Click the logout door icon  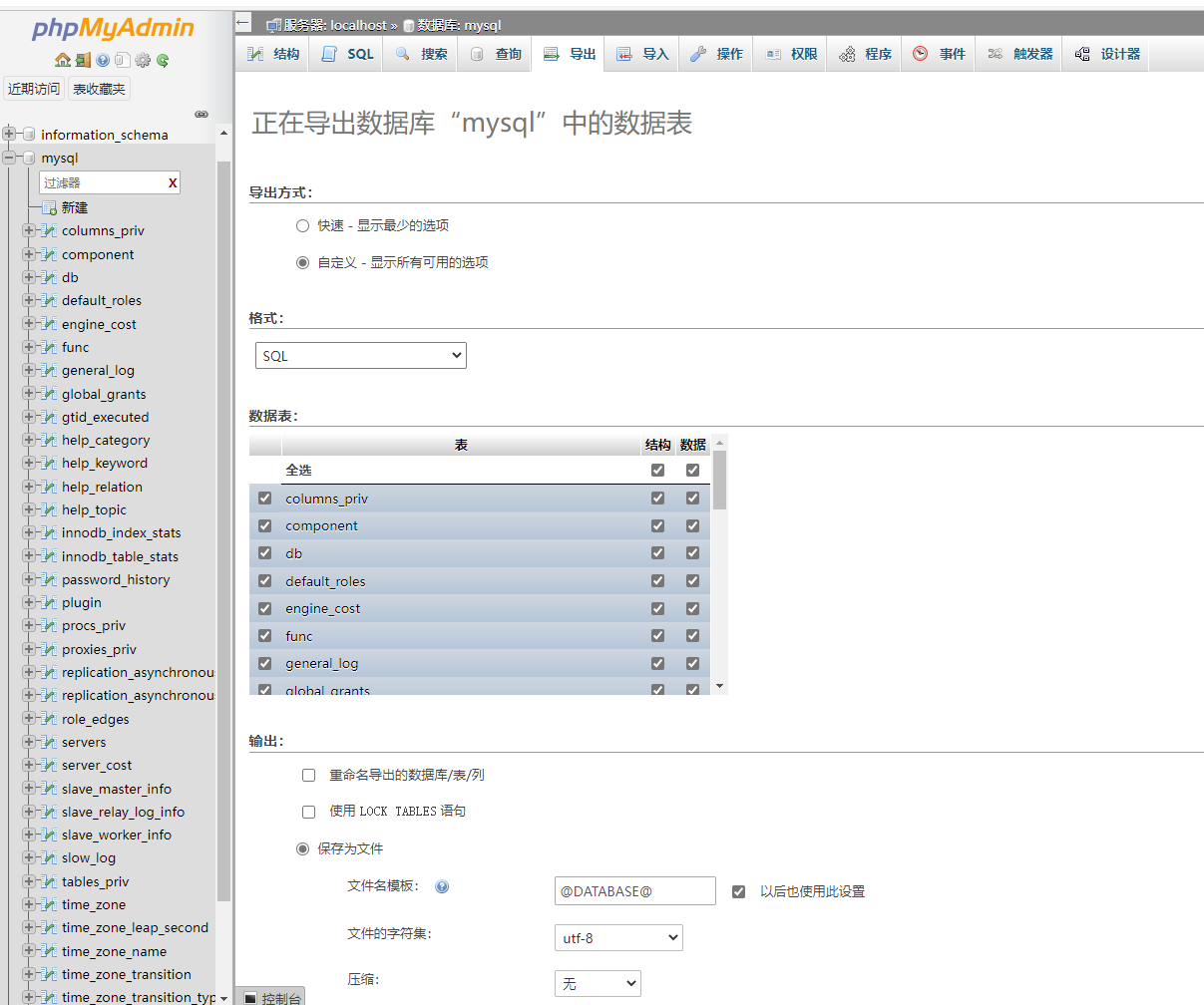[x=83, y=60]
